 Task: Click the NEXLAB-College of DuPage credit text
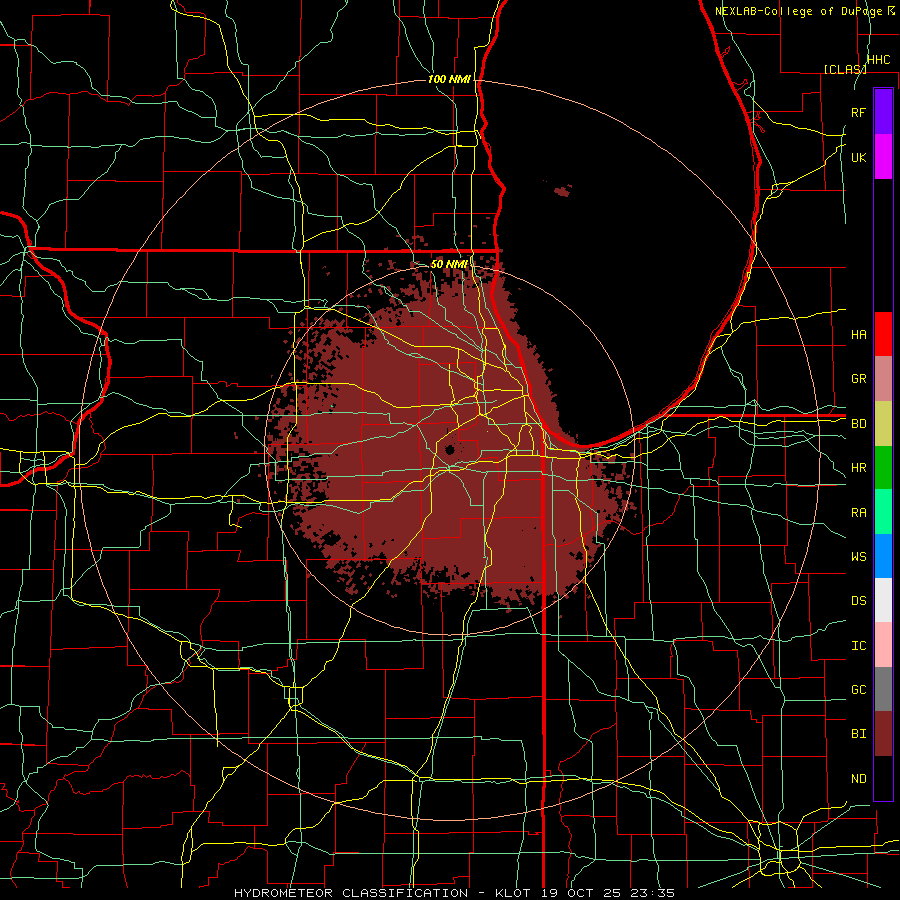click(798, 11)
